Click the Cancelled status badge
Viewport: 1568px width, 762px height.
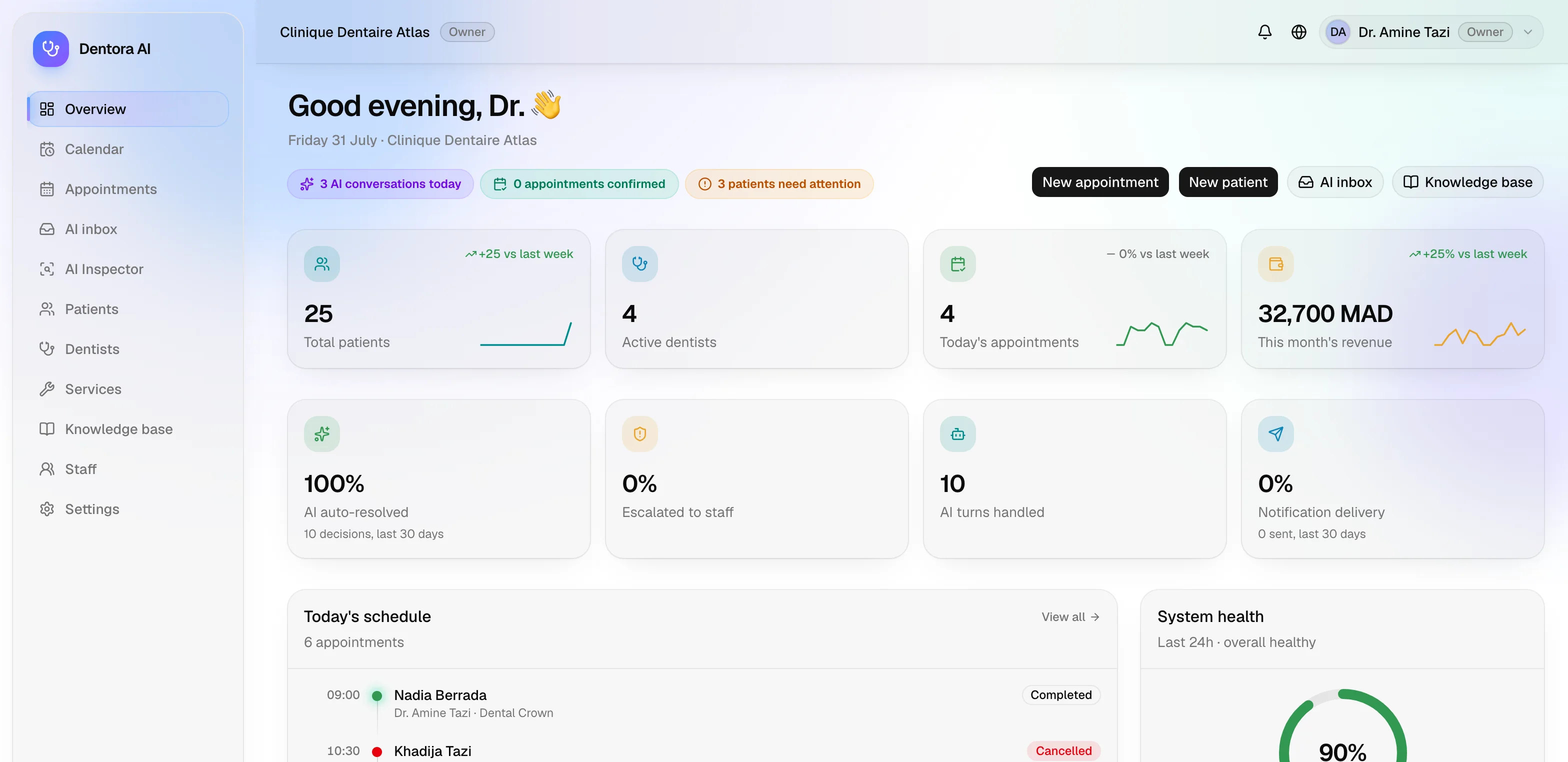pyautogui.click(x=1063, y=750)
